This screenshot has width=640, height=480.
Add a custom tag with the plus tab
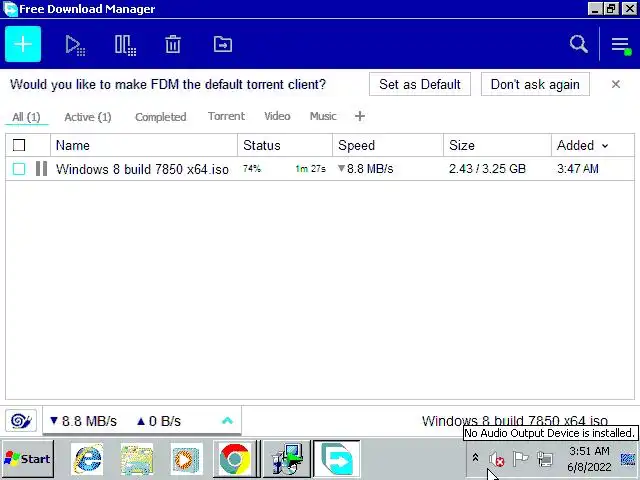point(360,116)
